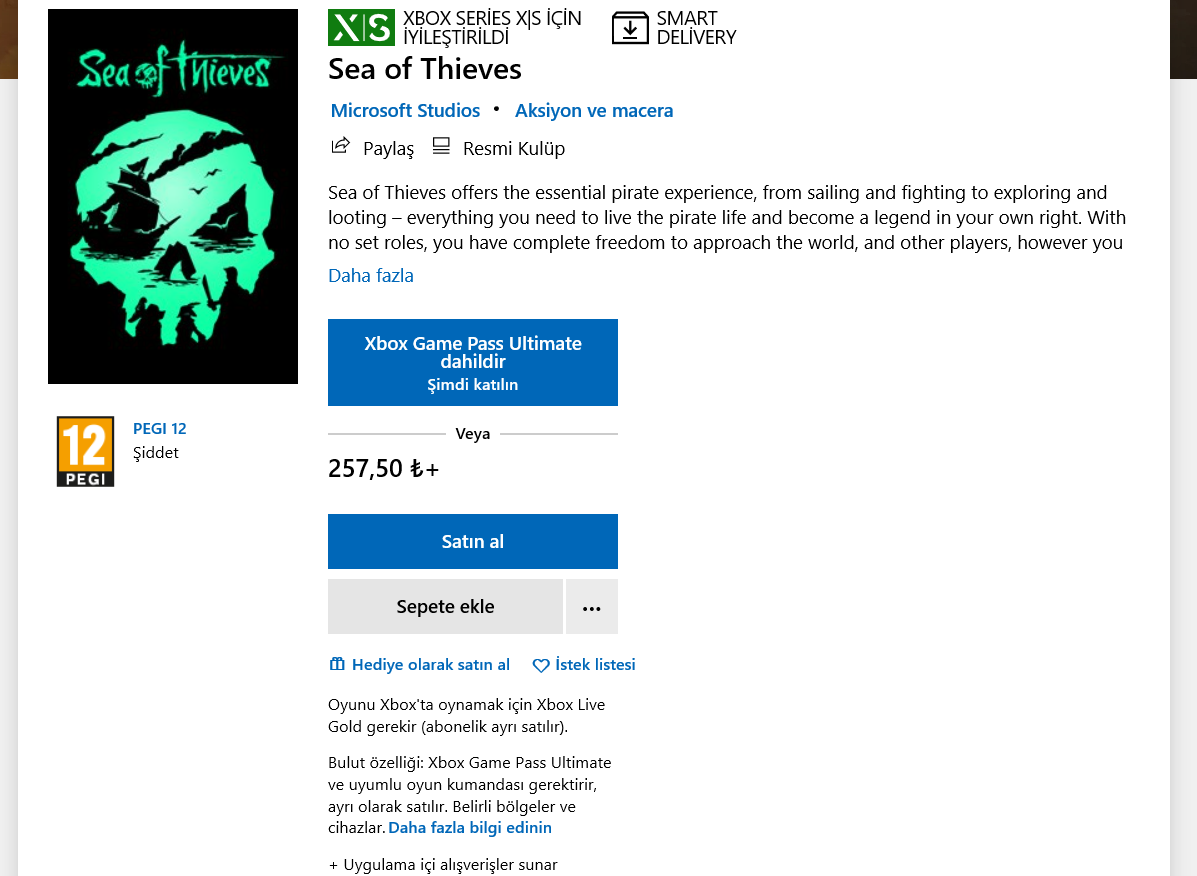Follow the Daha fazla bilgi edinin link
The width and height of the screenshot is (1197, 876).
tap(470, 828)
